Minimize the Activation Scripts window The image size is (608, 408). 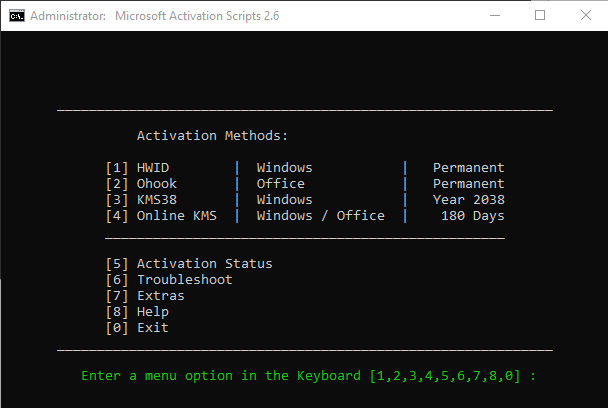click(x=494, y=16)
